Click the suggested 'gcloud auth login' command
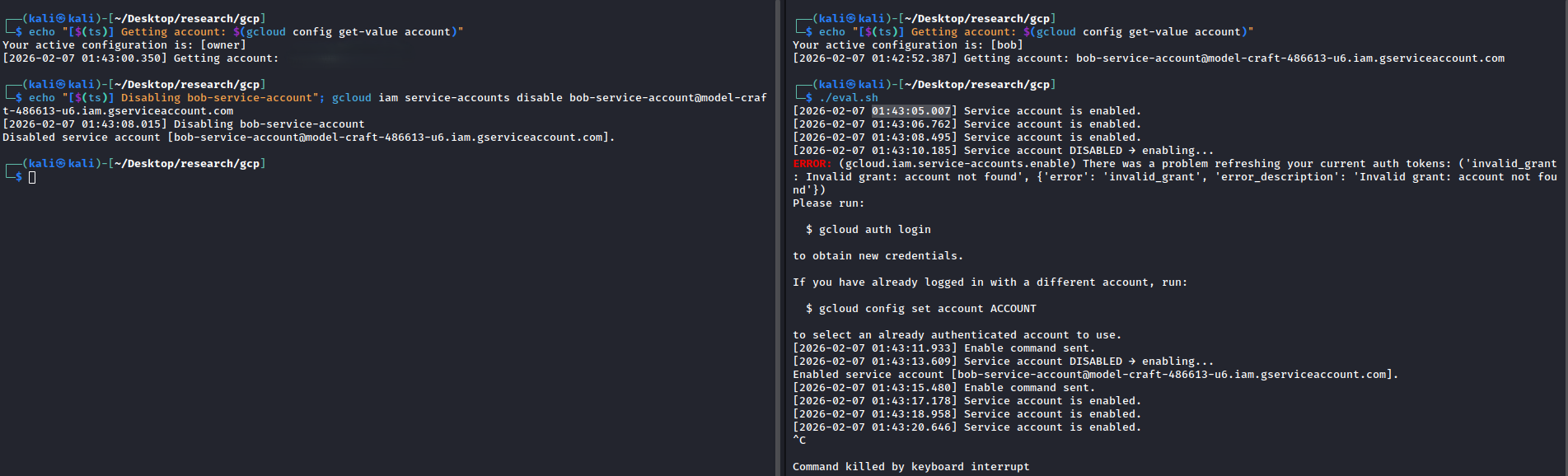This screenshot has height=476, width=1568. pyautogui.click(x=874, y=230)
